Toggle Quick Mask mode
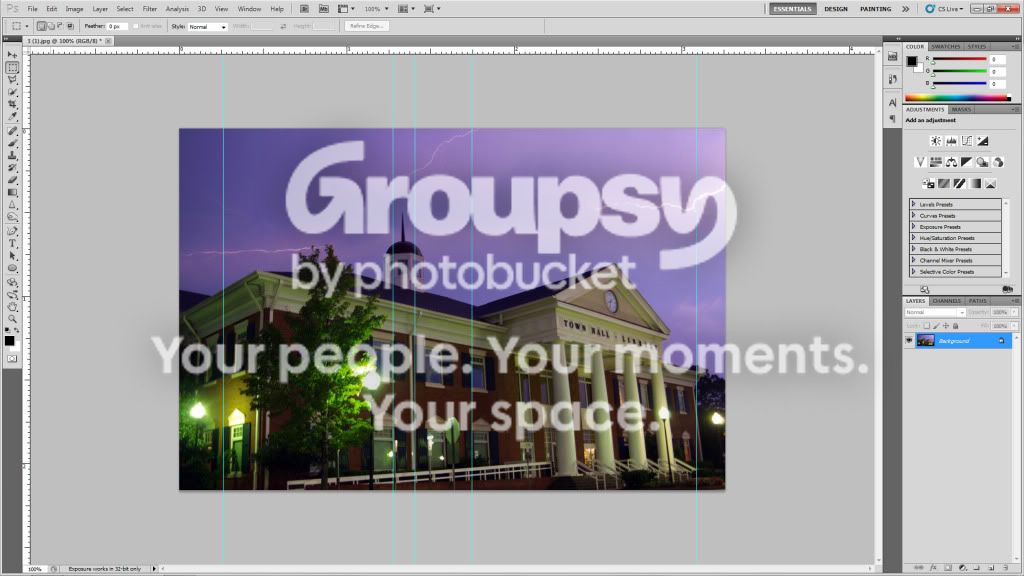 coord(12,359)
